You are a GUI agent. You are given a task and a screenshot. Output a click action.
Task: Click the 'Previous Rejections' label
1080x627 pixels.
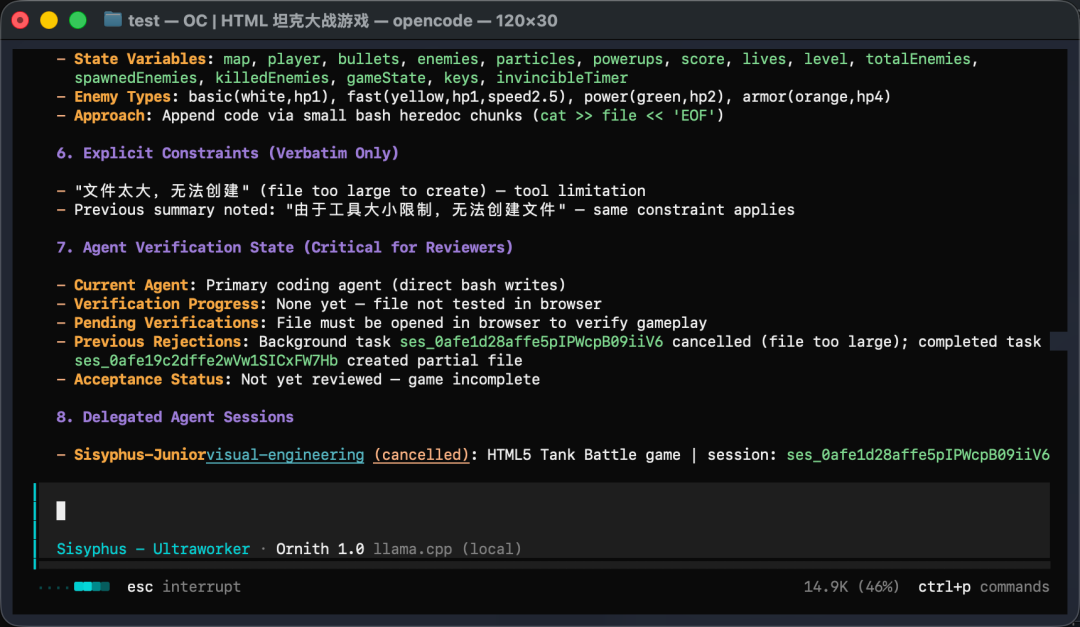[x=157, y=341]
